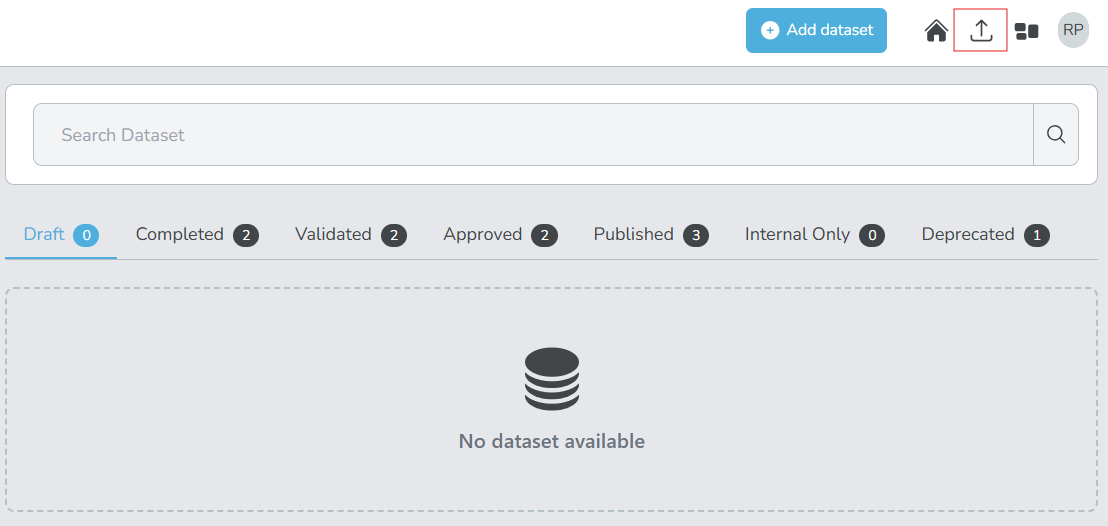Image resolution: width=1108 pixels, height=526 pixels.
Task: Click the Published count badge showing 3
Action: click(x=696, y=235)
